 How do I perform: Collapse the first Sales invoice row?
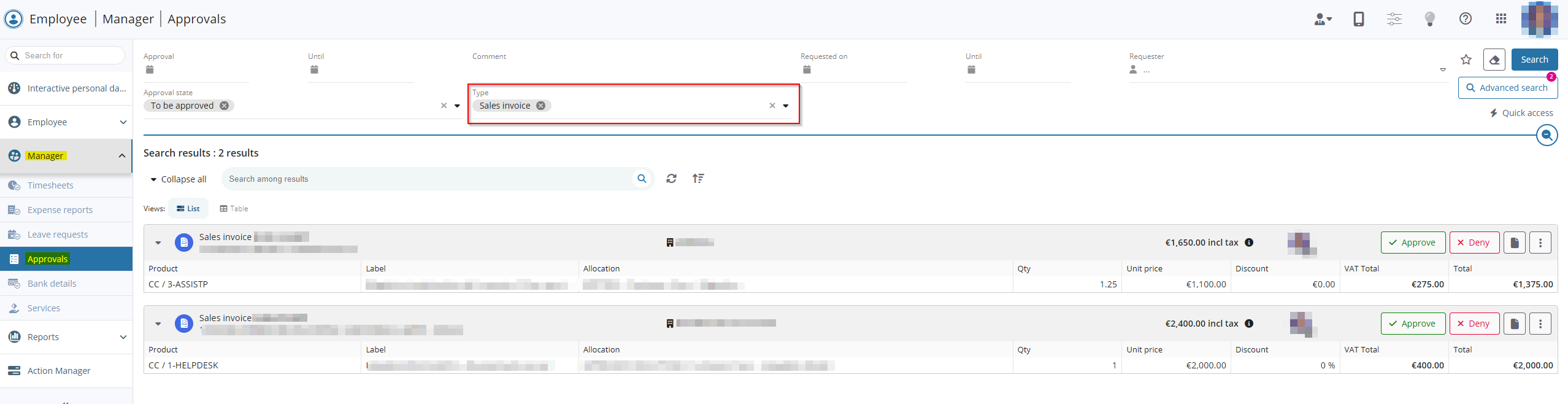[158, 243]
